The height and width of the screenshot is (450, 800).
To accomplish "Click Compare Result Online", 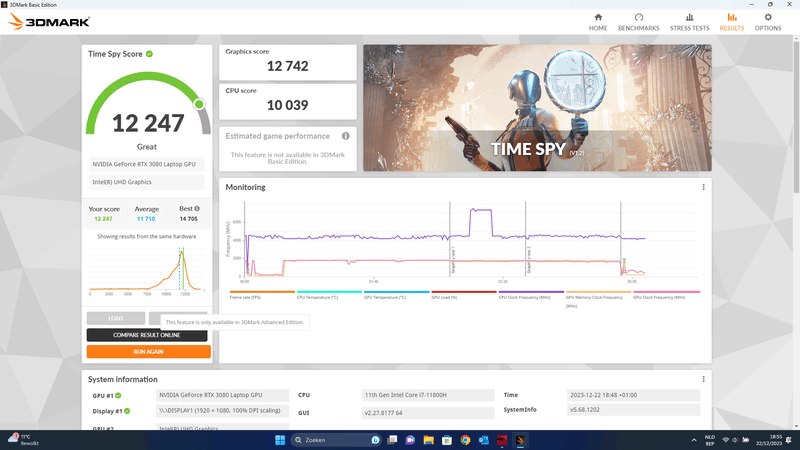I will coord(147,335).
